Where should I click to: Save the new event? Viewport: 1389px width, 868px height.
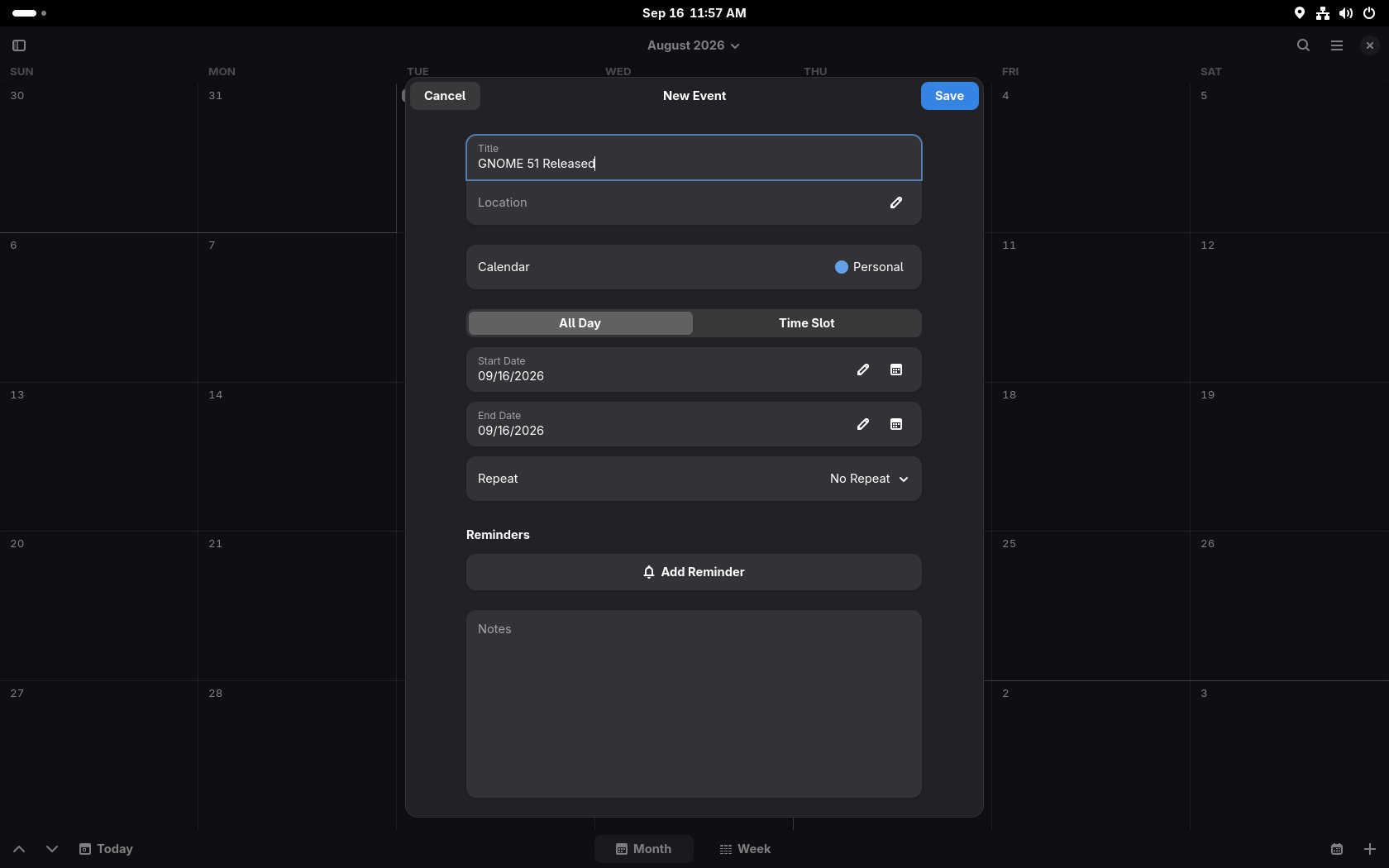tap(949, 96)
